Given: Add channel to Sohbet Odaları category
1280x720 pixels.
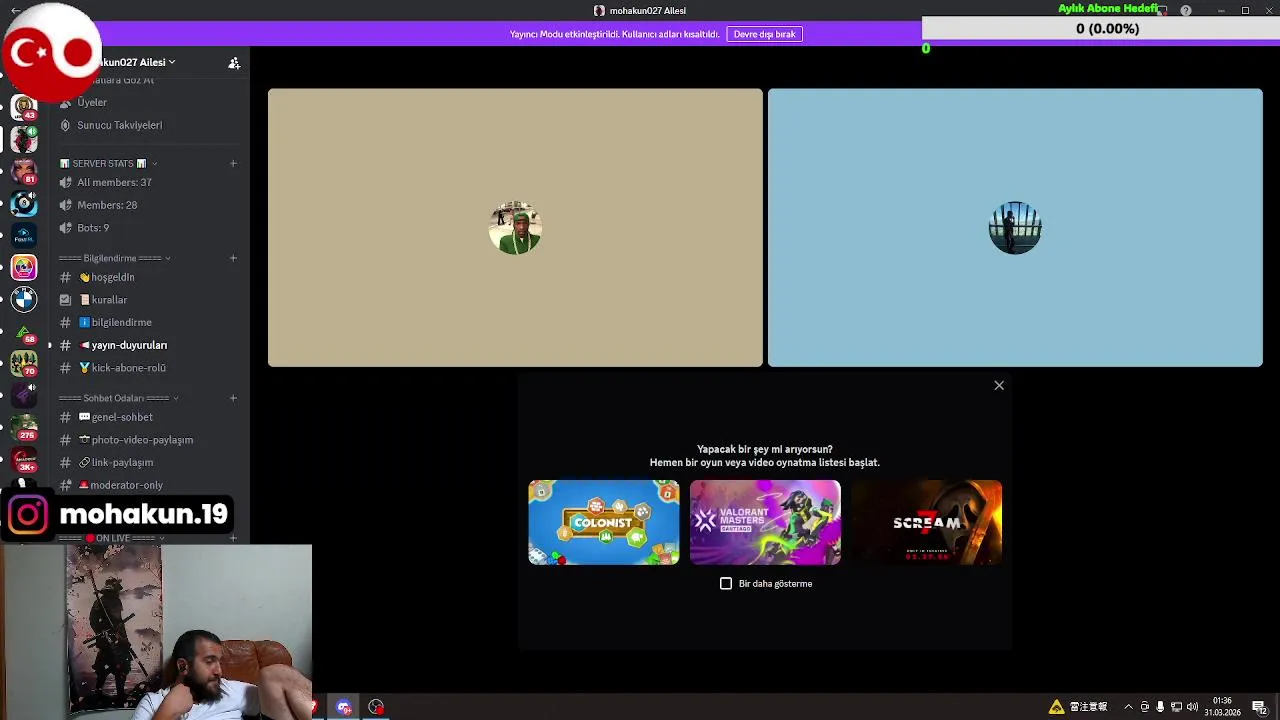Looking at the screenshot, I should [x=233, y=398].
